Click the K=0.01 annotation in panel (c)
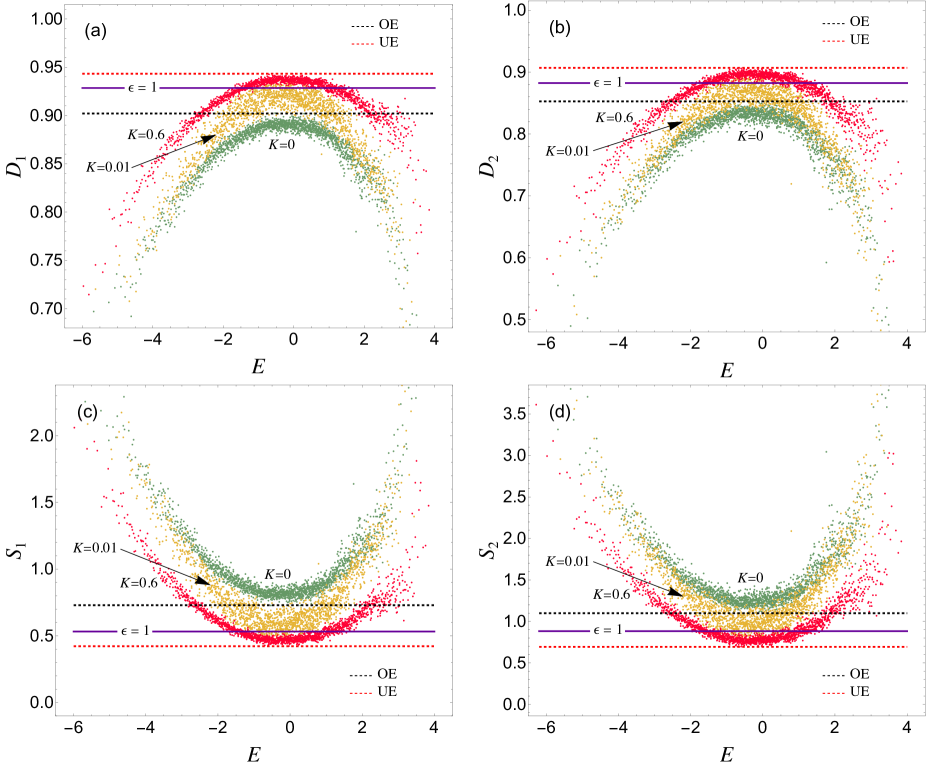The image size is (926, 767). click(x=95, y=549)
